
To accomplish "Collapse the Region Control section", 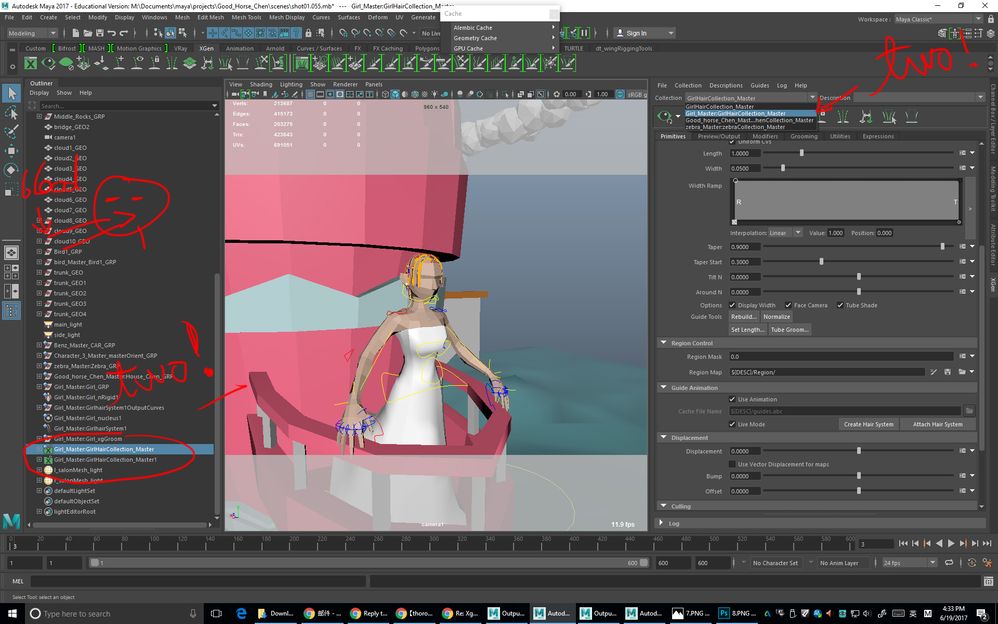I will tap(663, 343).
